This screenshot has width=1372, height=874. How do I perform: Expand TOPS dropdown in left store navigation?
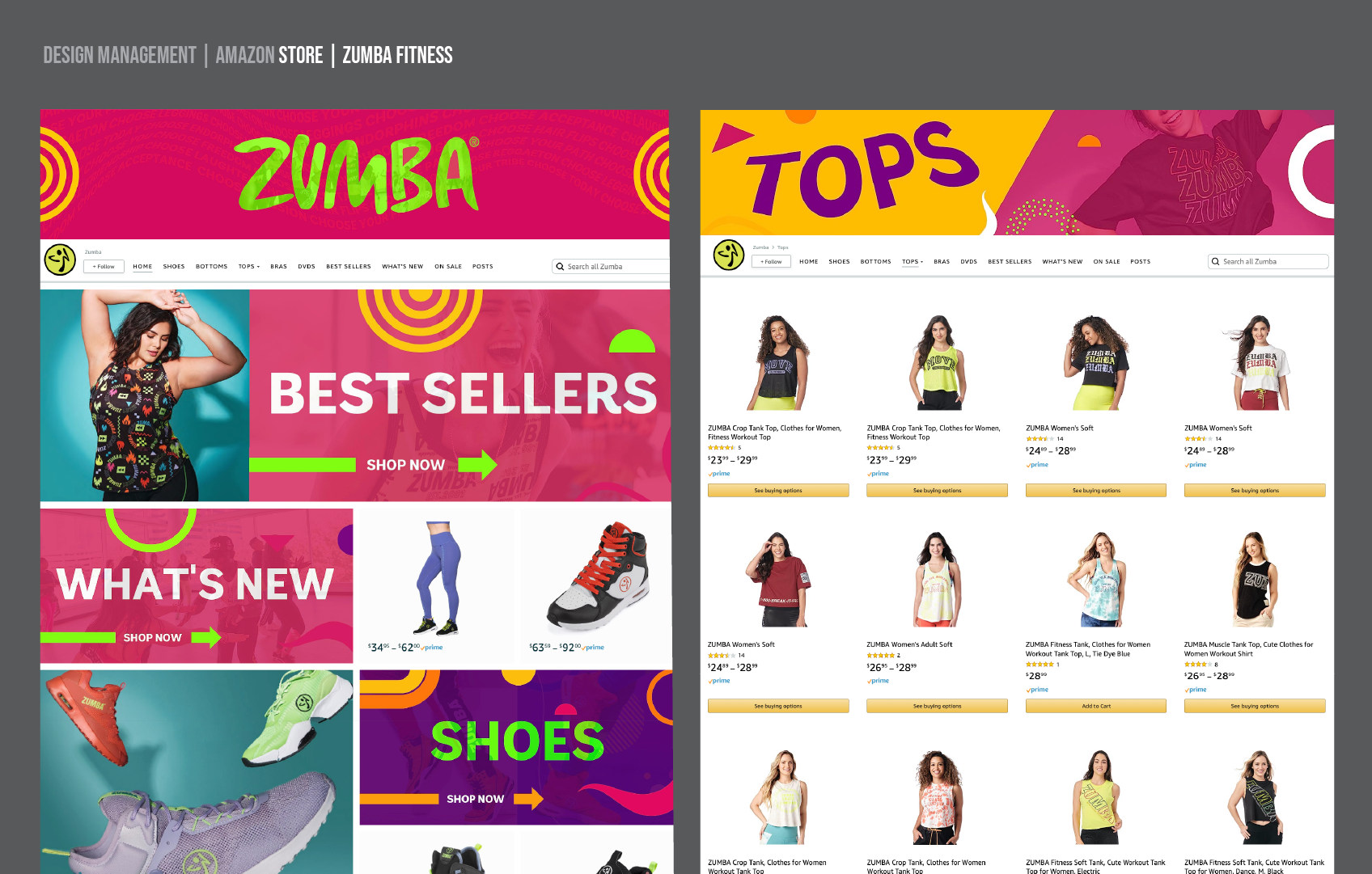249,266
